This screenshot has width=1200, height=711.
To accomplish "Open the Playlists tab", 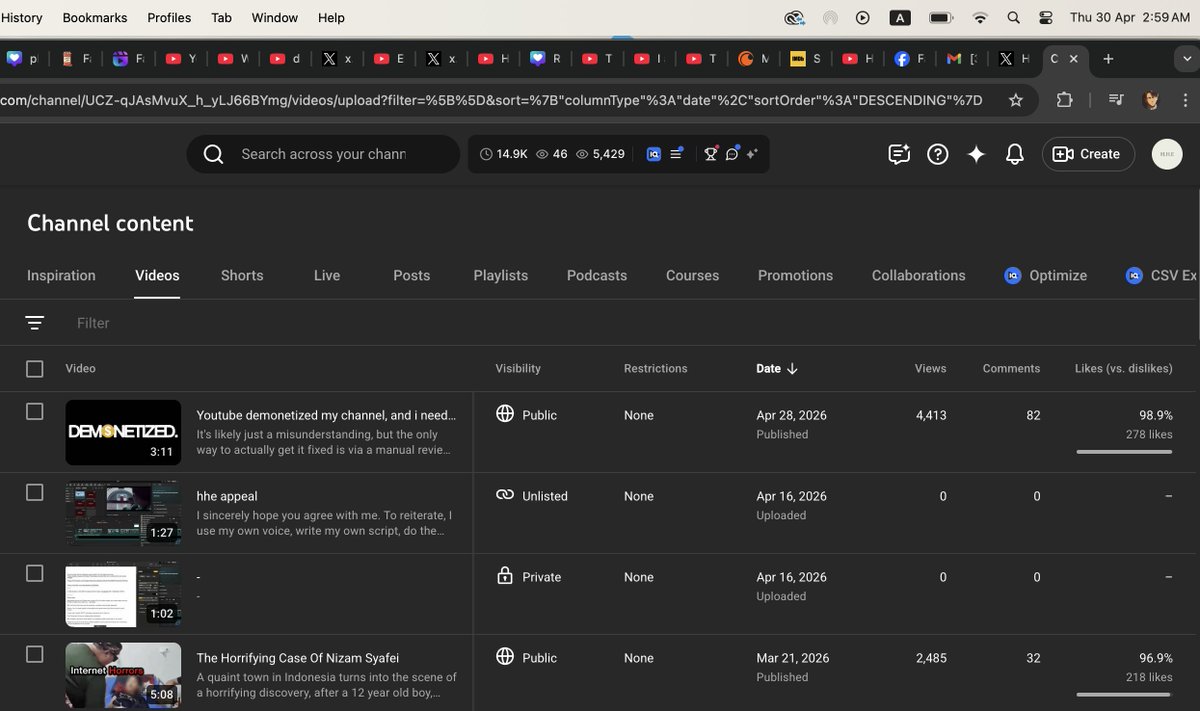I will (x=501, y=275).
